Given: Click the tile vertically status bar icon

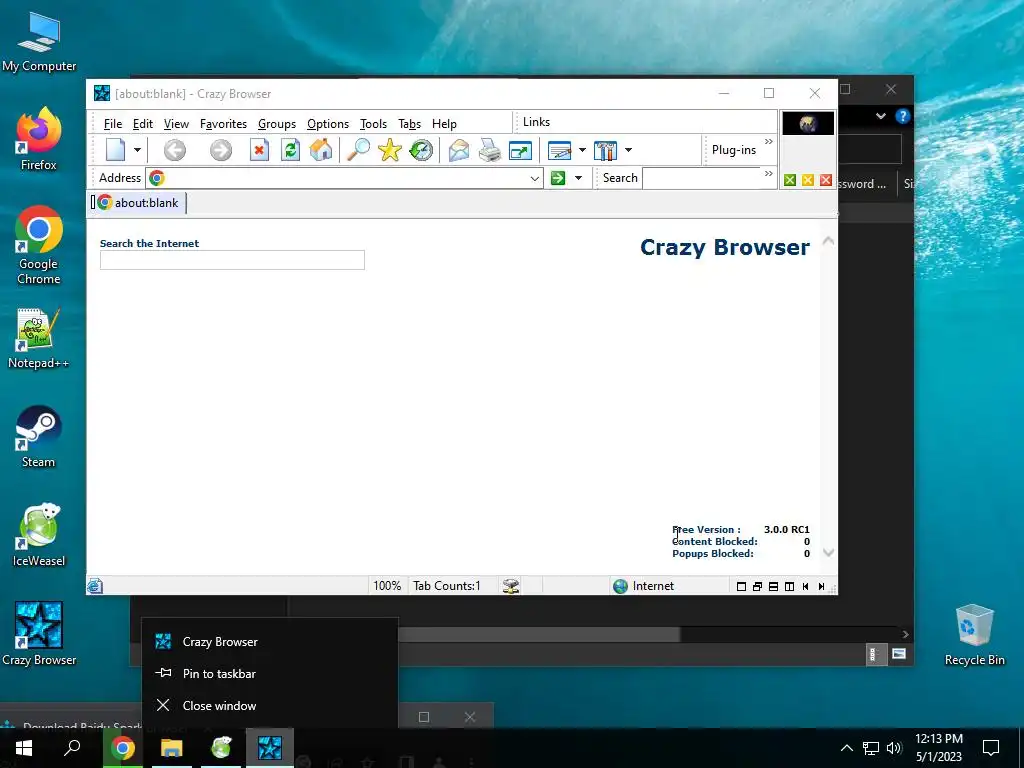Looking at the screenshot, I should coord(789,586).
